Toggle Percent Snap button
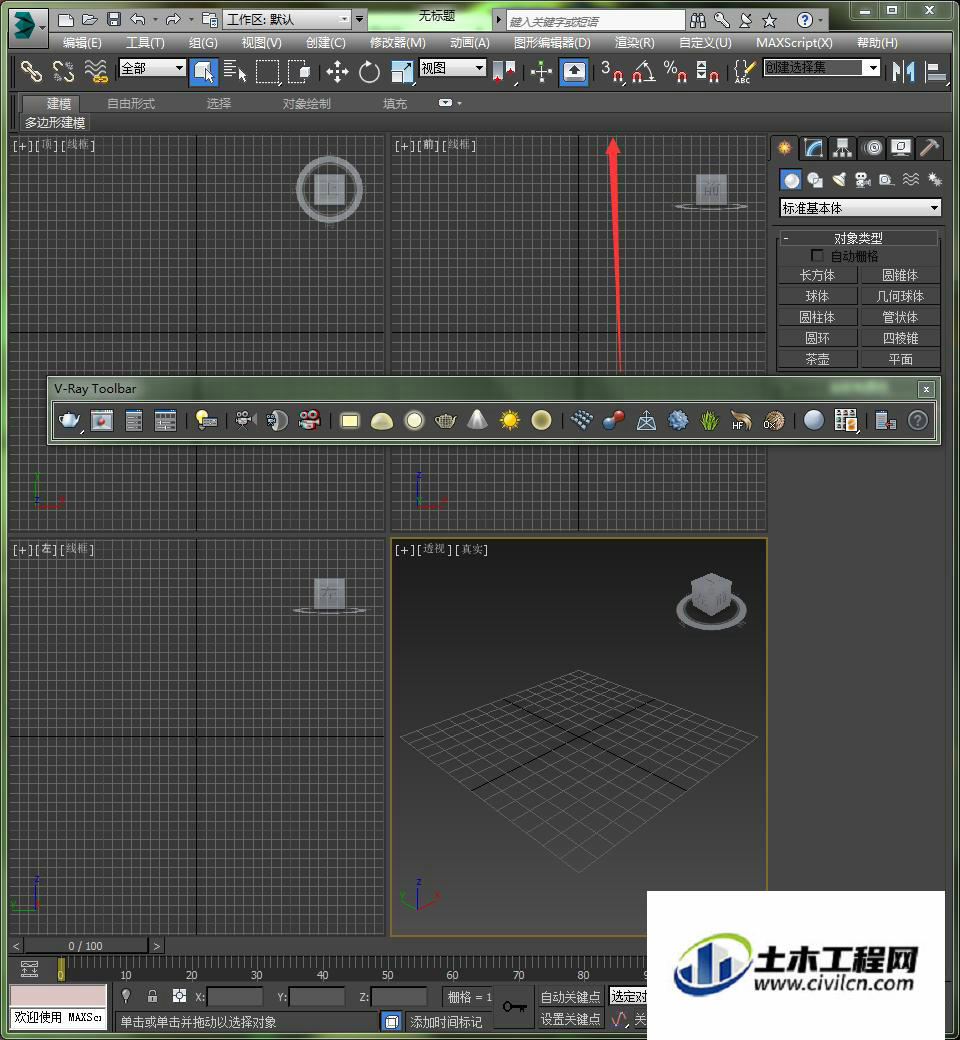 point(675,72)
